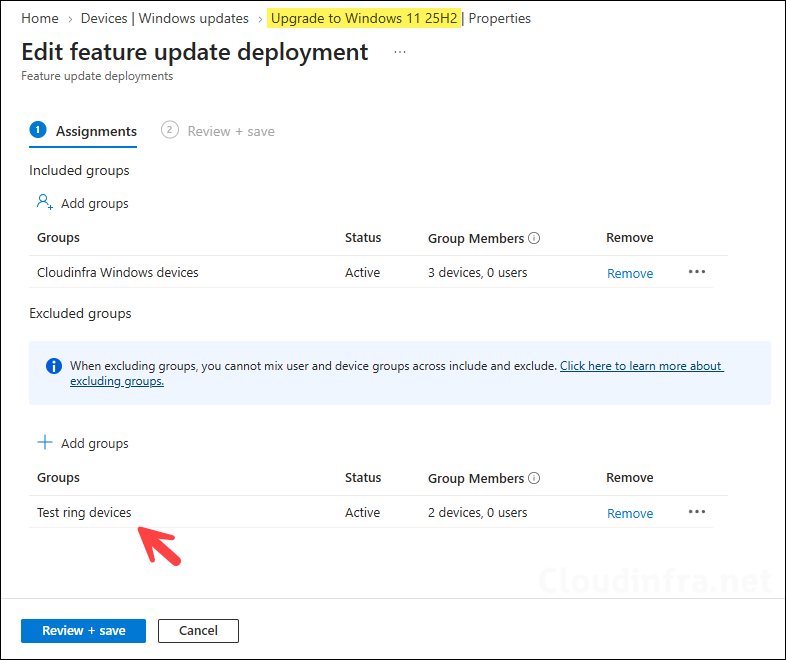Click the Properties breadcrumb text

(499, 19)
